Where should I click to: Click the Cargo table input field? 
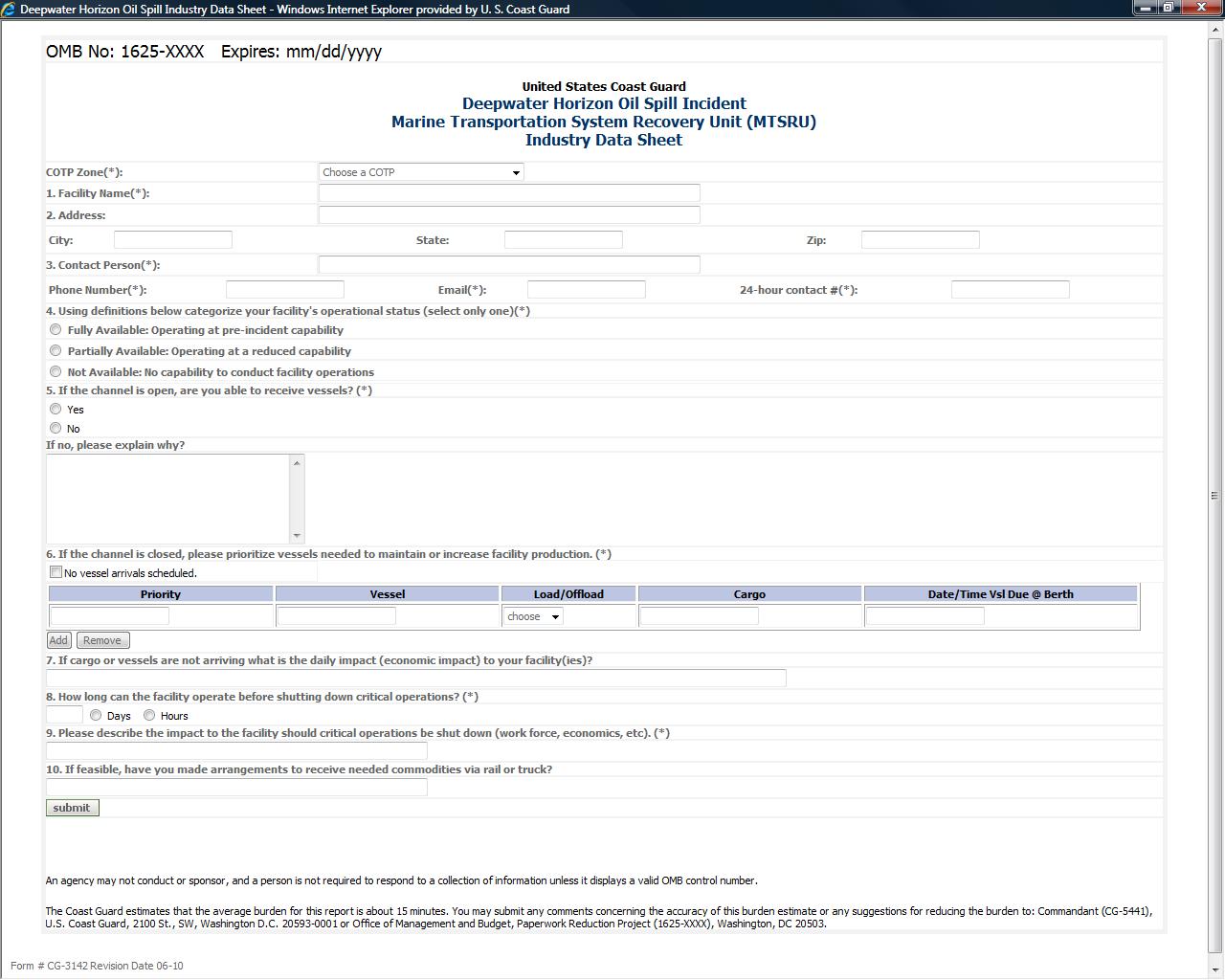[x=700, y=616]
